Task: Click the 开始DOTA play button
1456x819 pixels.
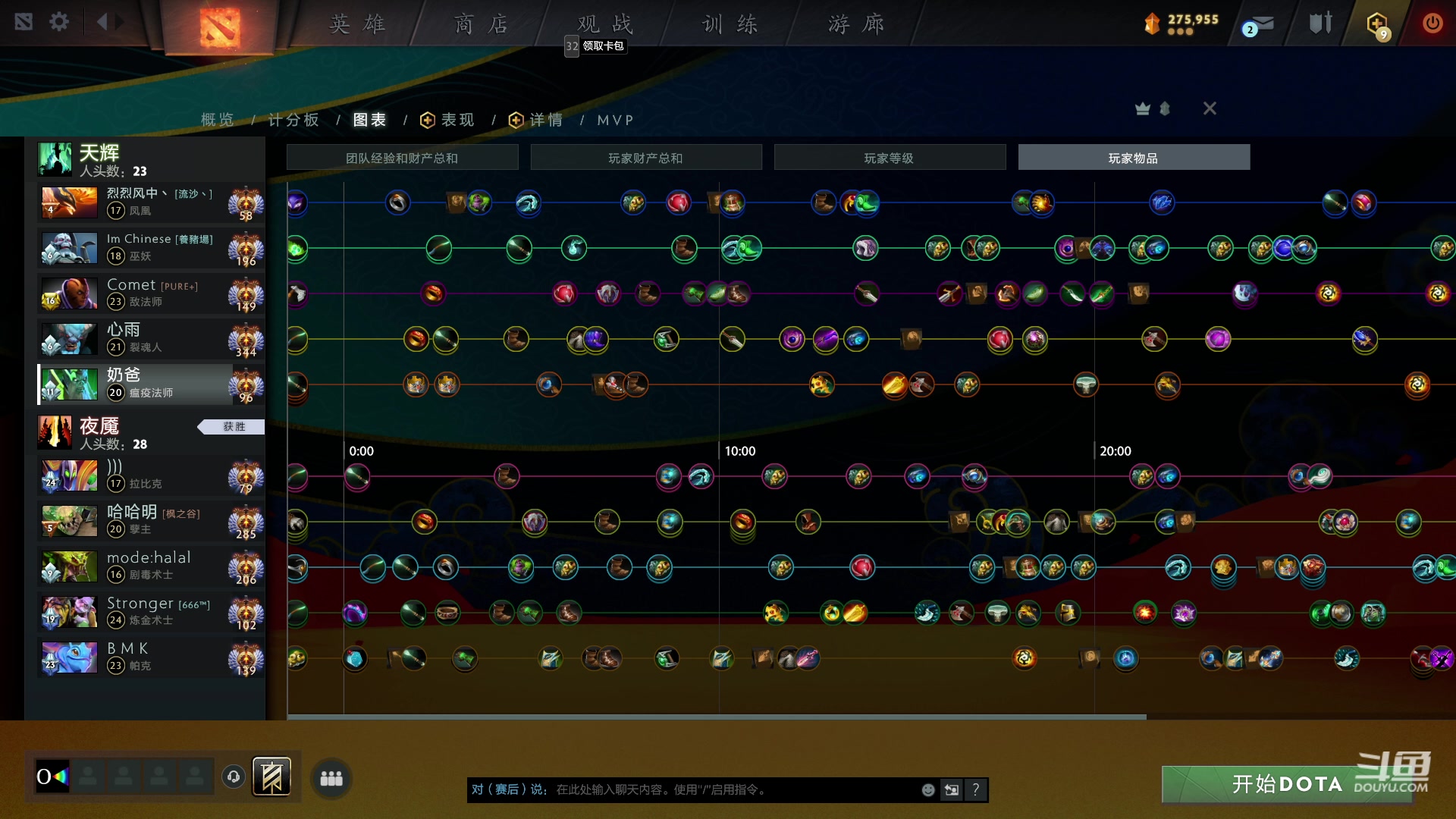Action: click(x=1287, y=784)
